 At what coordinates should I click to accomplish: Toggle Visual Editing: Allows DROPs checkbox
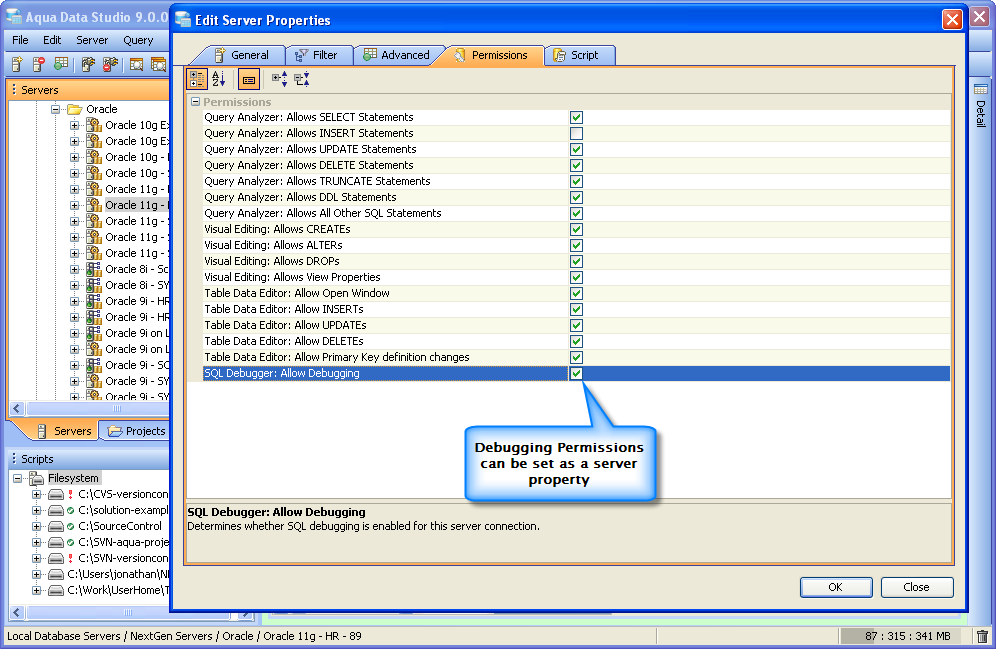click(576, 262)
